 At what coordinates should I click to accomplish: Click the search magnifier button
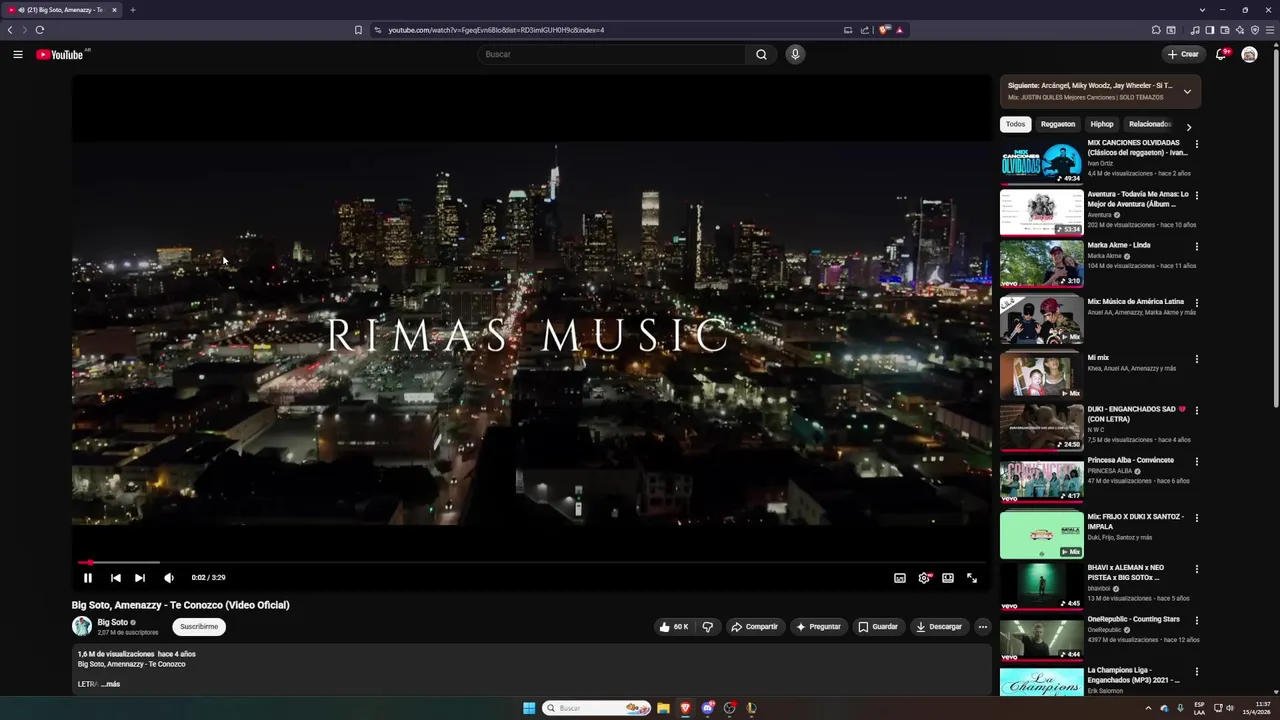pos(761,54)
